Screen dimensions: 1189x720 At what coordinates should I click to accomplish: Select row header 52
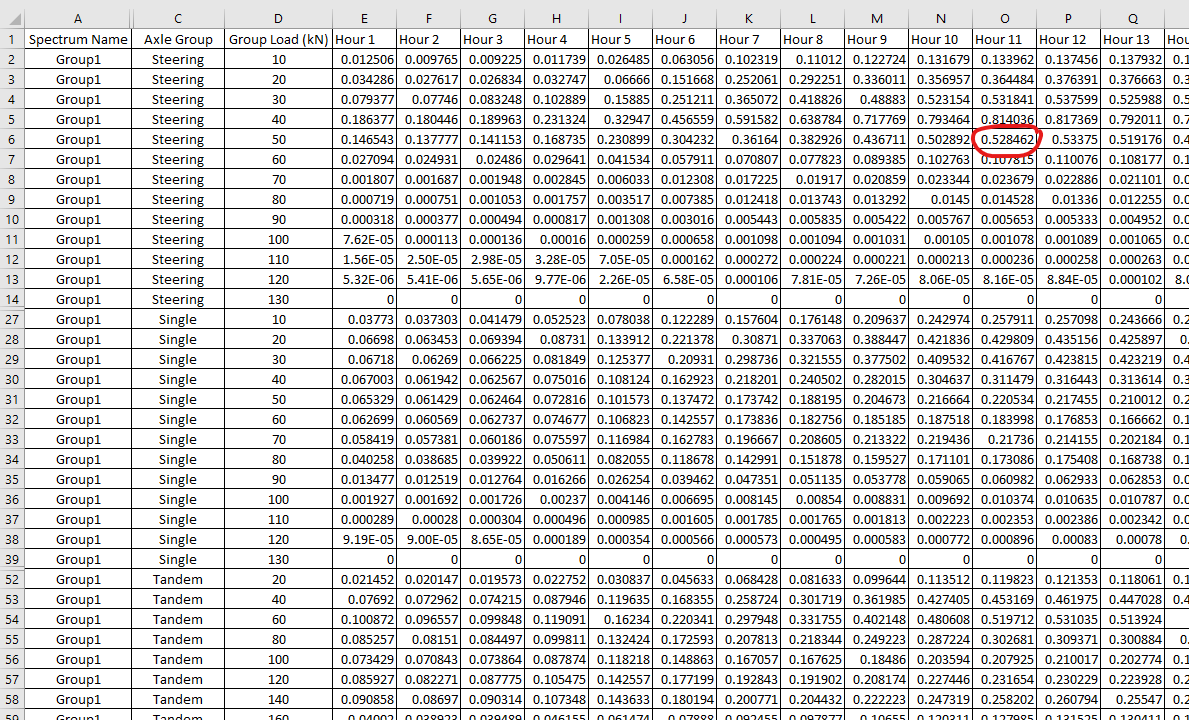pyautogui.click(x=12, y=579)
